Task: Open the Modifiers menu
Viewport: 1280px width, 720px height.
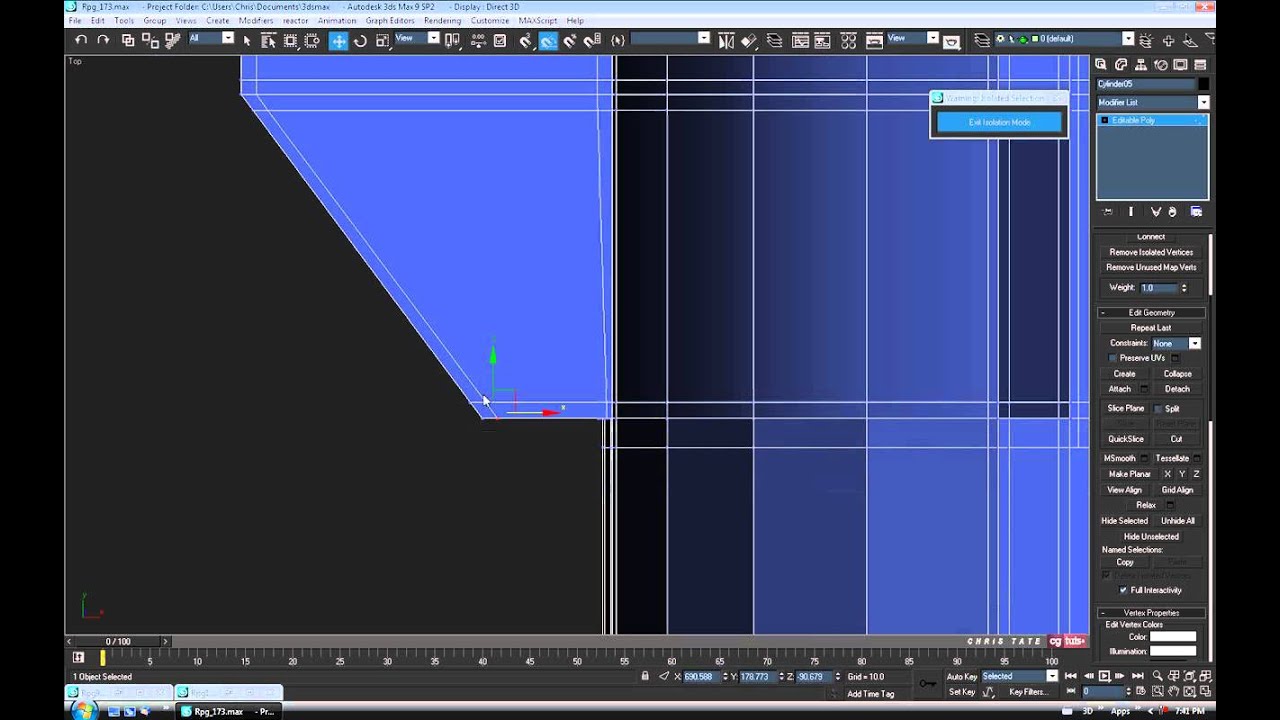Action: coord(256,20)
